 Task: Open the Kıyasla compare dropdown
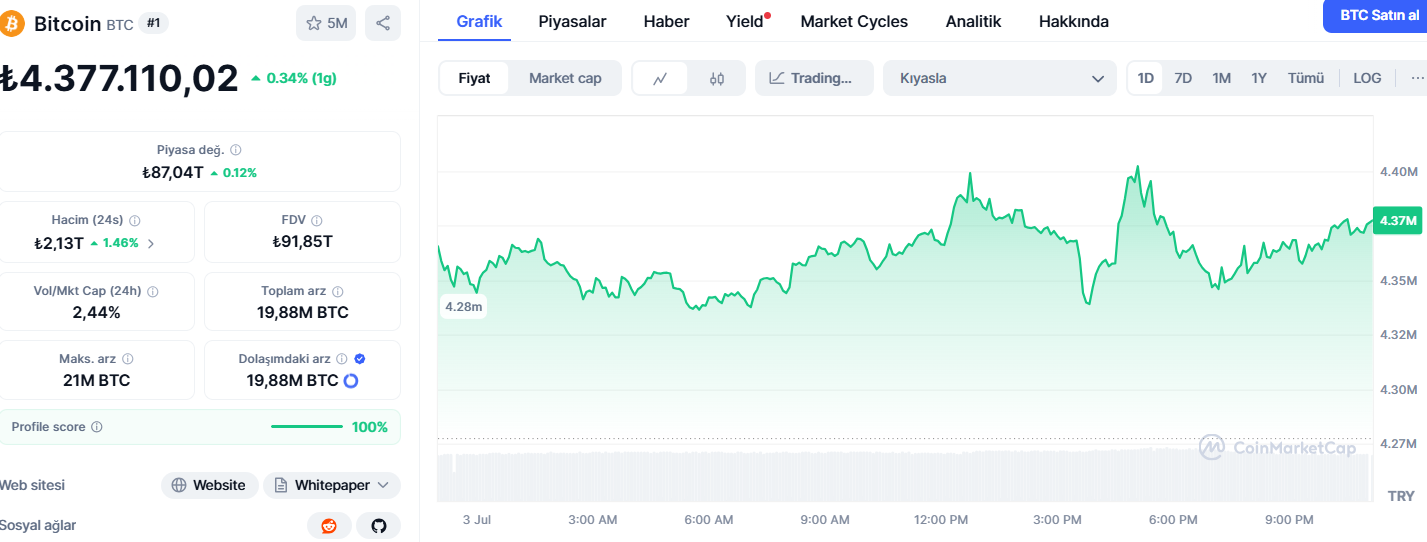pos(1000,78)
